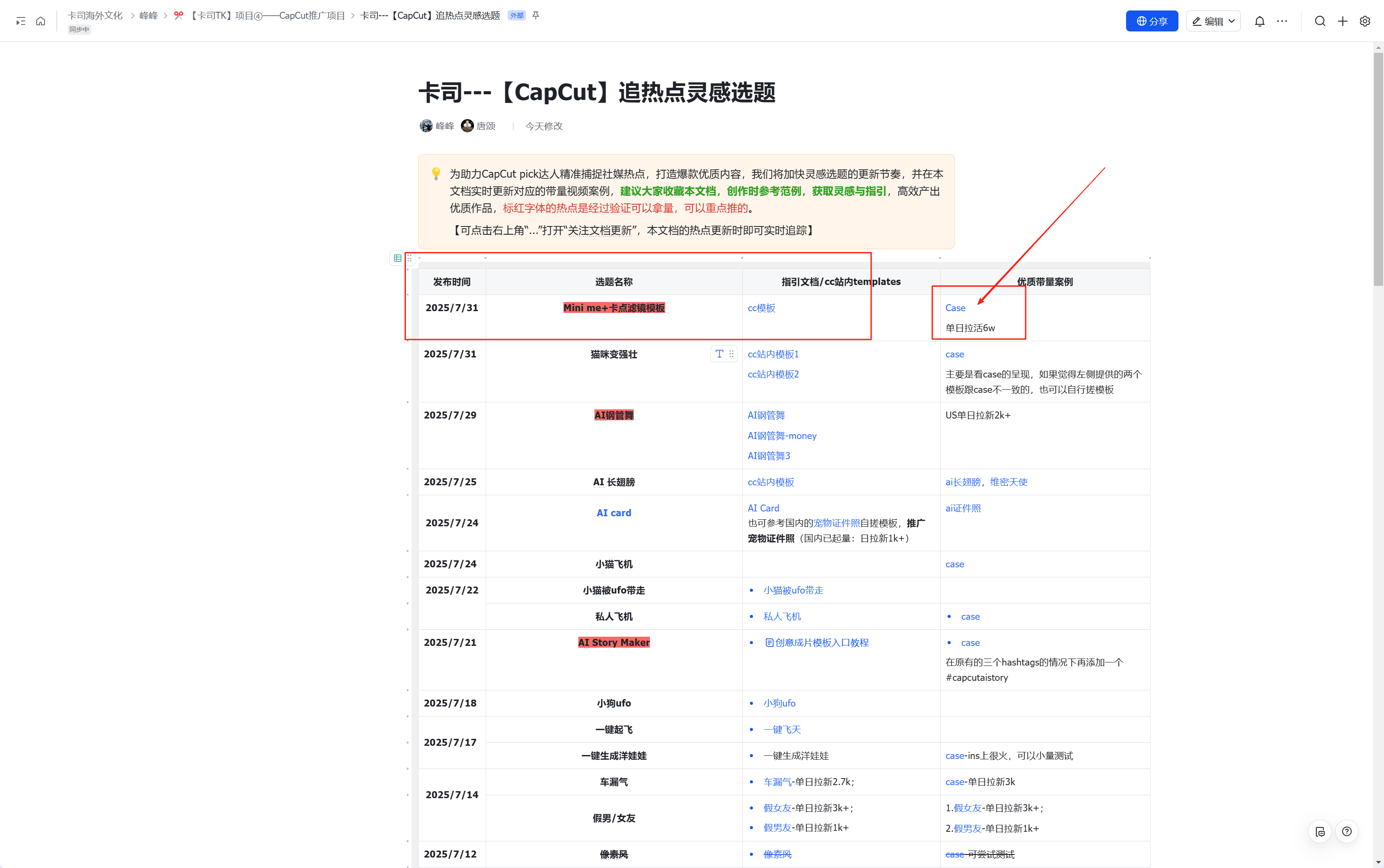This screenshot has width=1384, height=868.
Task: Share the document with 分享 button
Action: 1151,21
